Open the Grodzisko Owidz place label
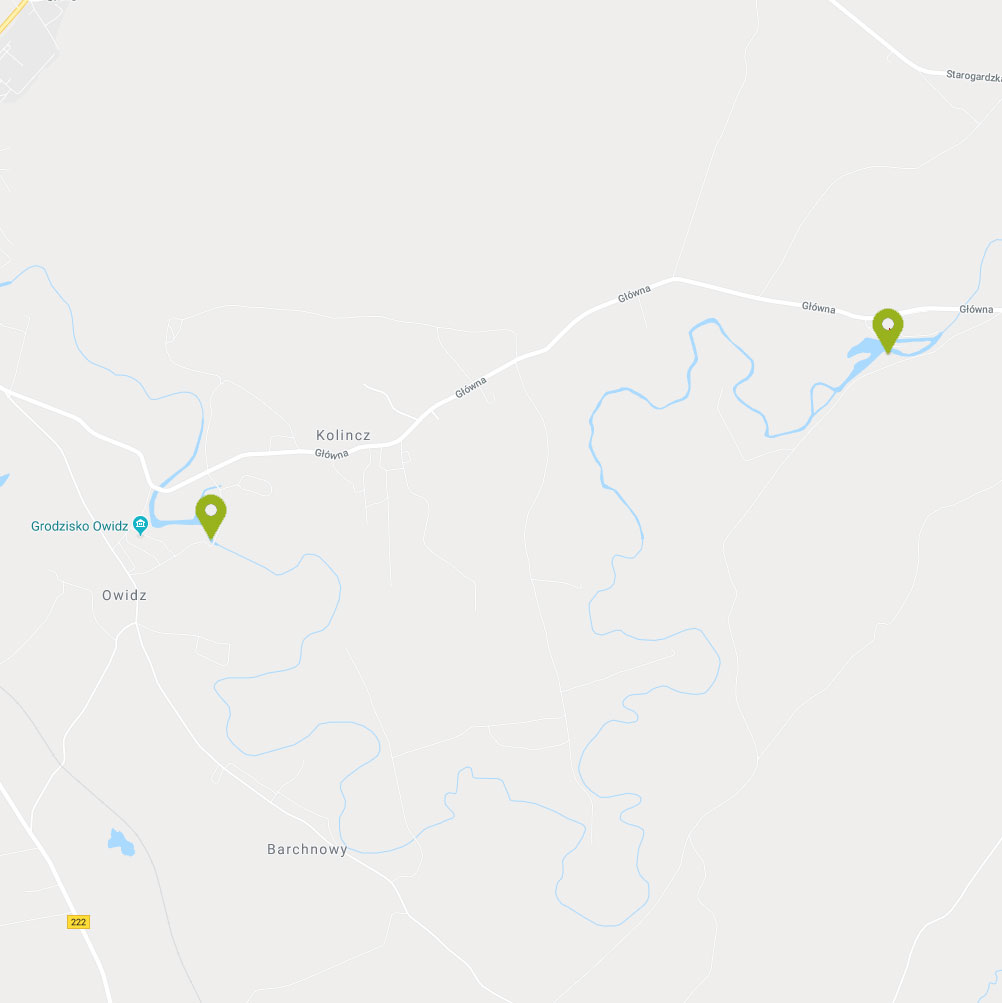Image resolution: width=1002 pixels, height=1003 pixels. point(79,526)
